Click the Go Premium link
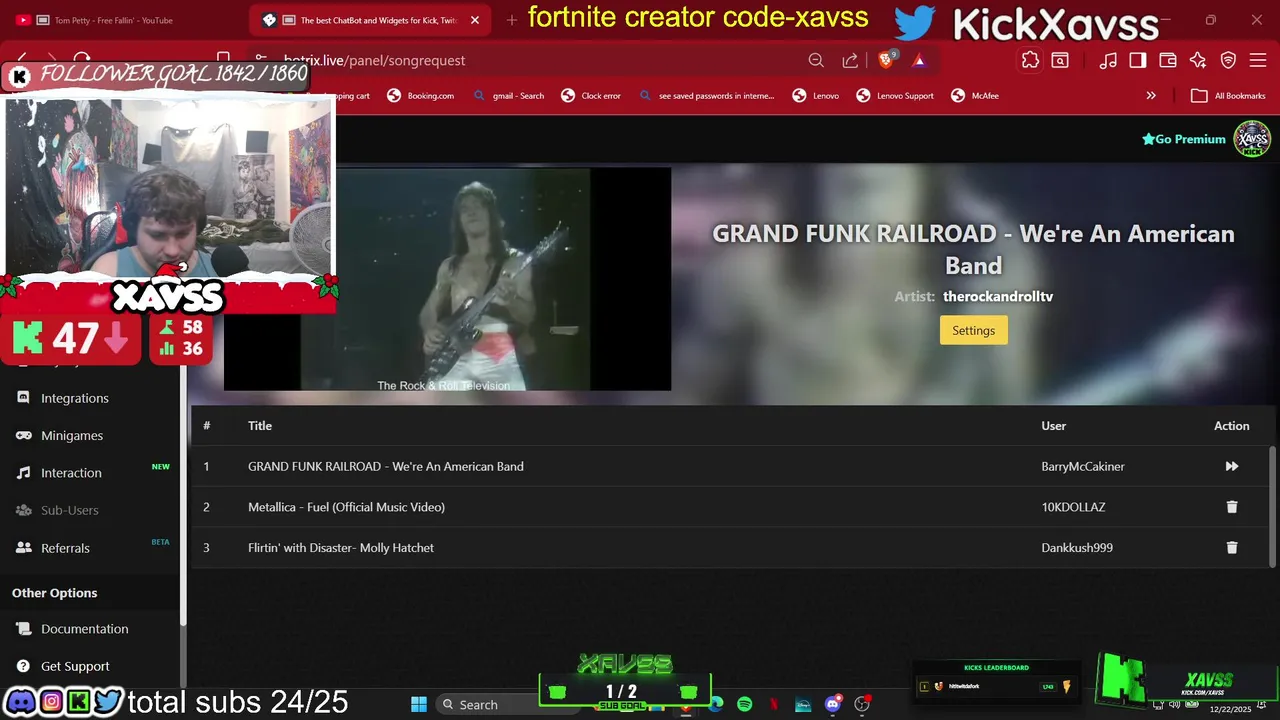The image size is (1280, 720). 1183,139
